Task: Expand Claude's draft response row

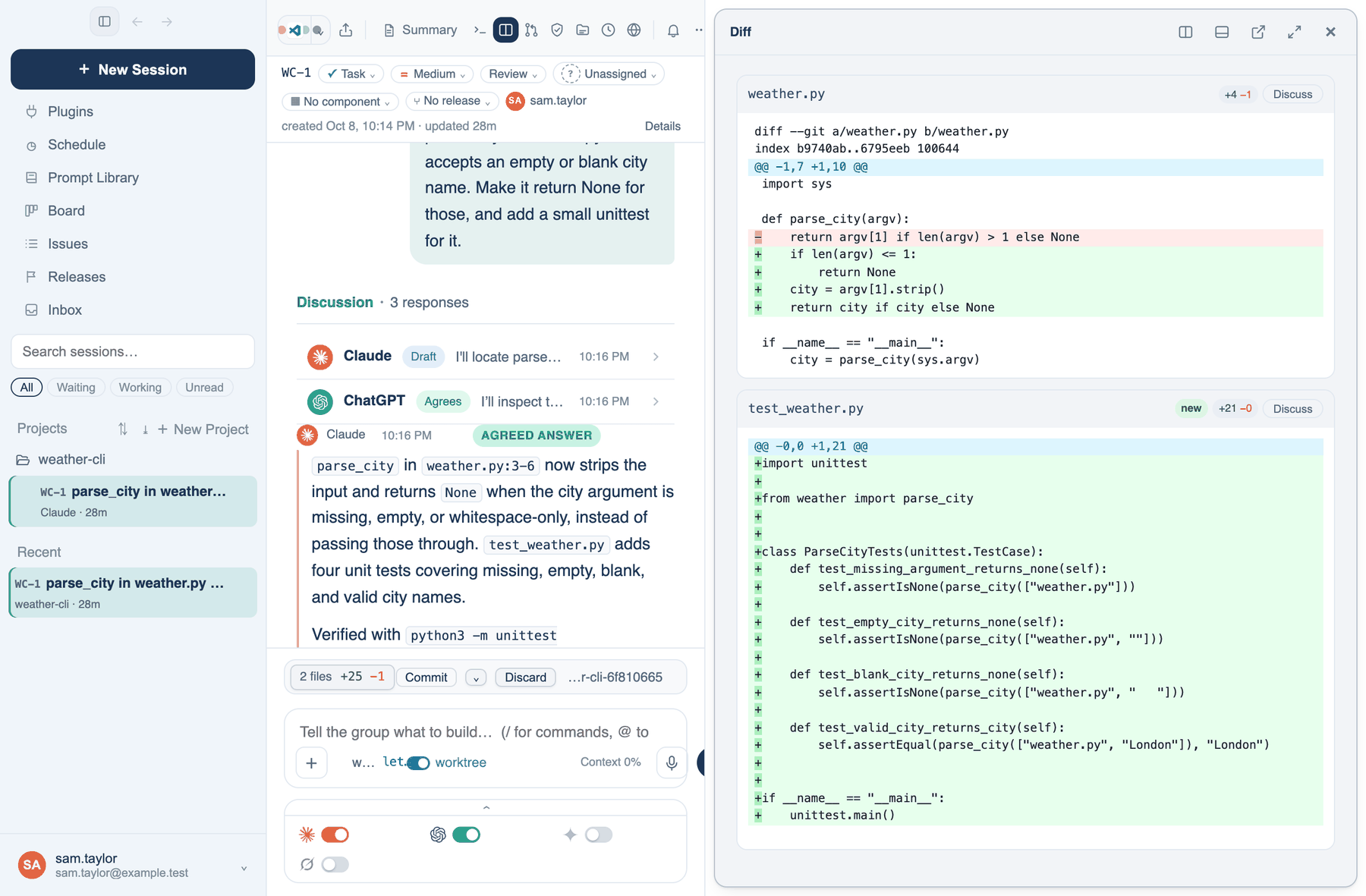Action: coord(486,356)
